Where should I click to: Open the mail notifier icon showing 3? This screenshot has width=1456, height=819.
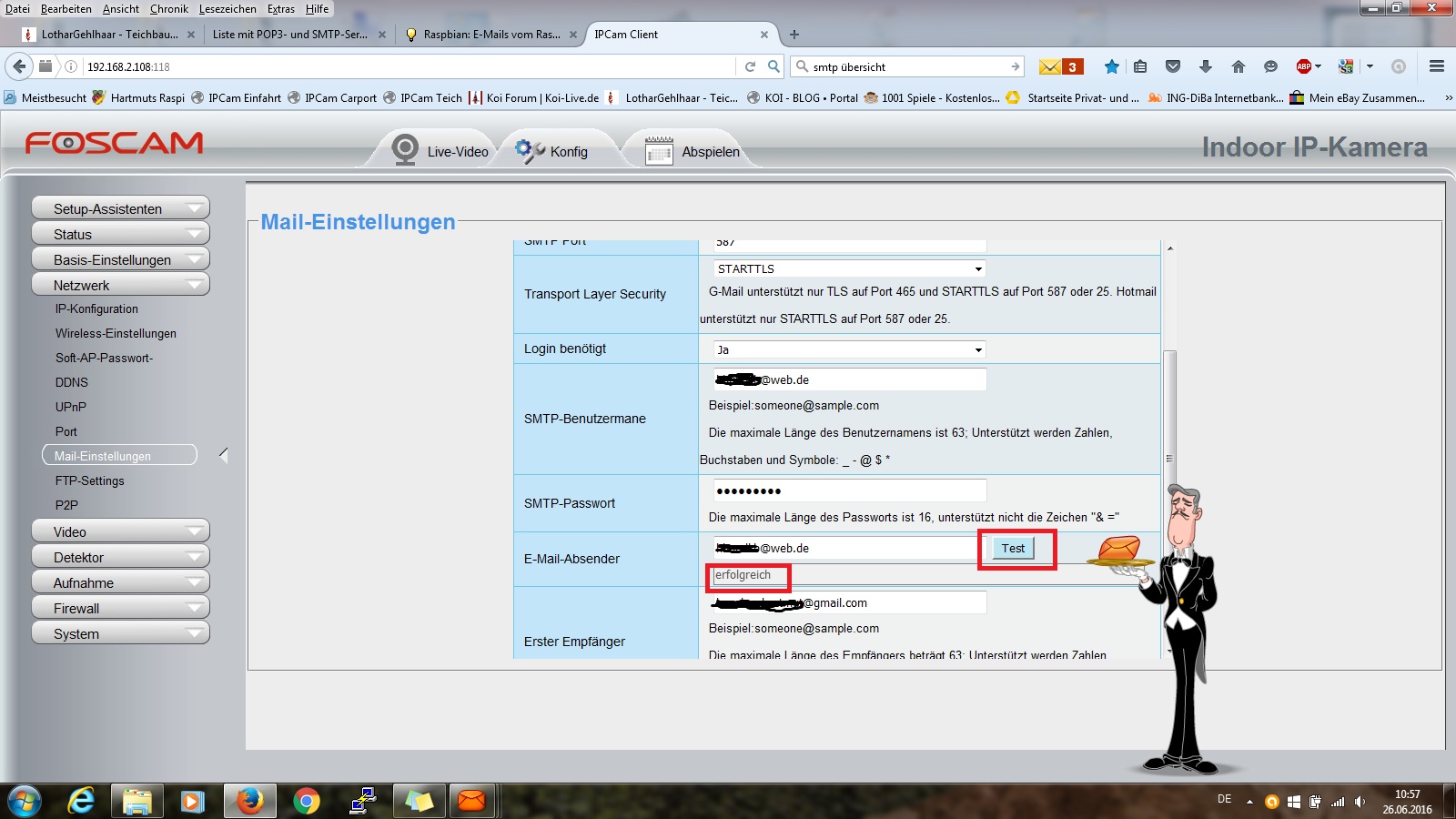(1061, 66)
